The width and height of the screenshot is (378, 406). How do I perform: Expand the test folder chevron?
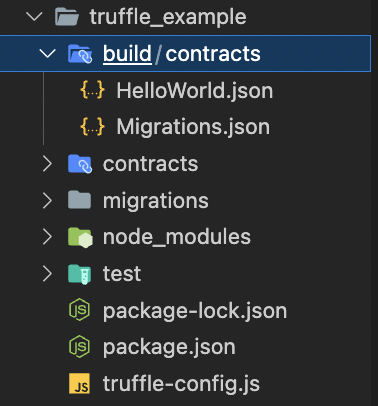coord(47,274)
